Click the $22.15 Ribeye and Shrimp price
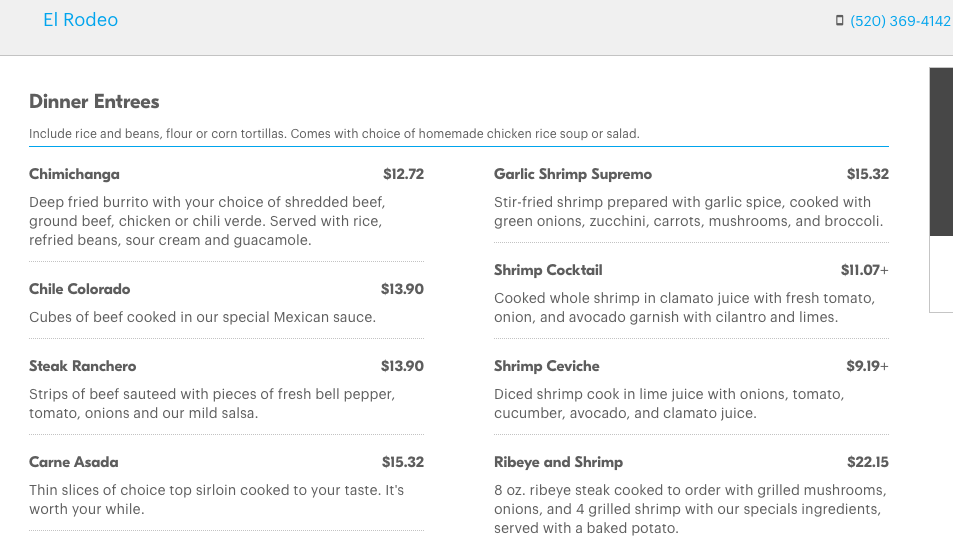Image resolution: width=953 pixels, height=536 pixels. tap(868, 462)
